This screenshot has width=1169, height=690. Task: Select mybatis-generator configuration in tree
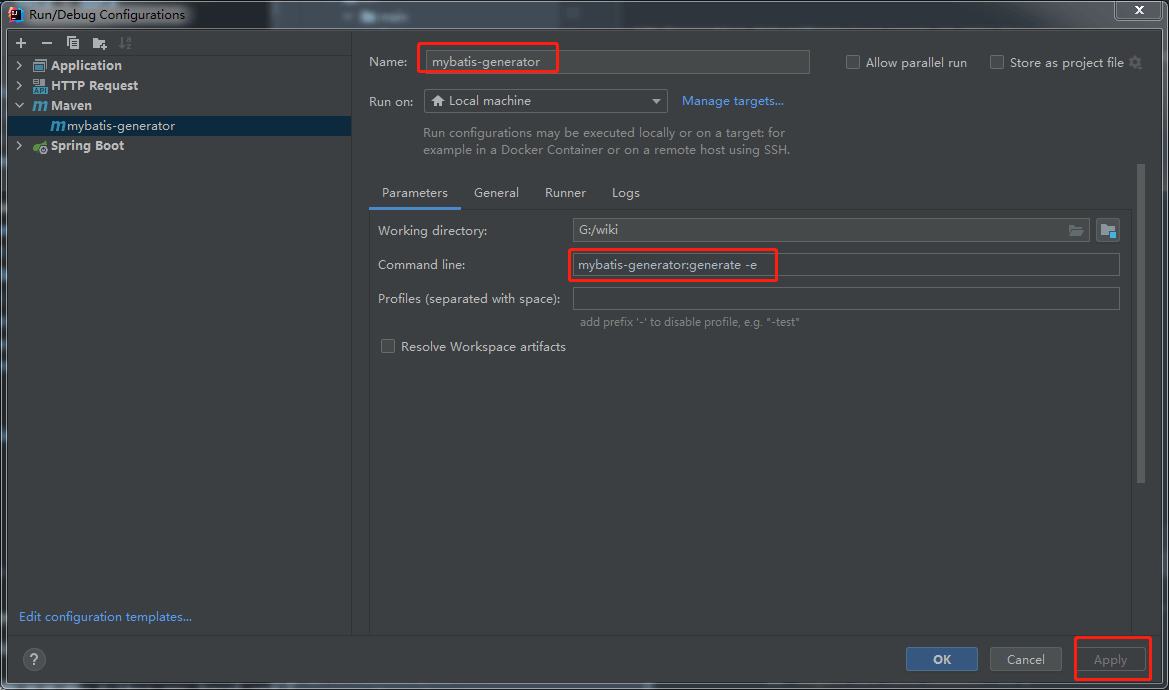[x=179, y=126]
